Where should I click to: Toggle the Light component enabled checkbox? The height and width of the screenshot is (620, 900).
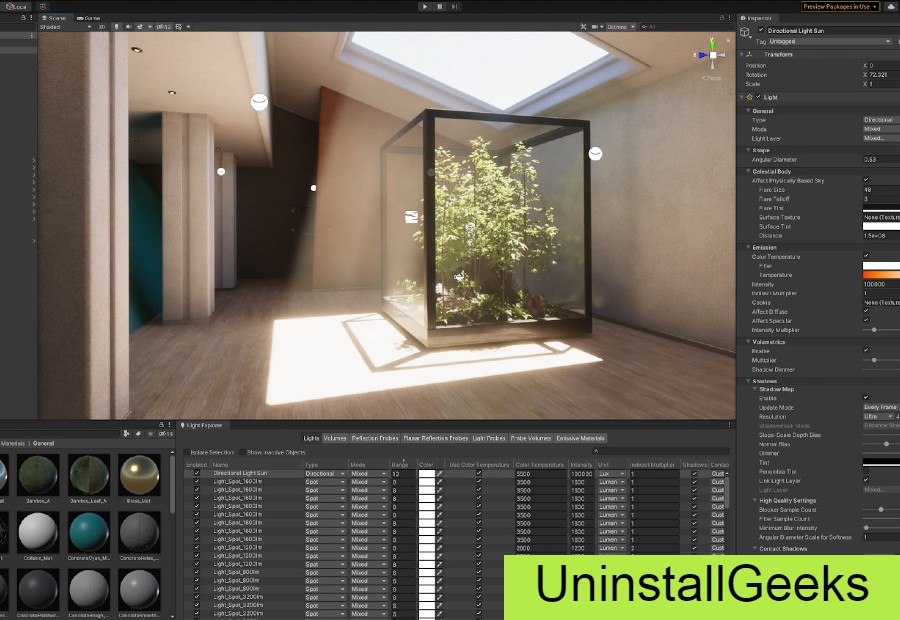758,97
